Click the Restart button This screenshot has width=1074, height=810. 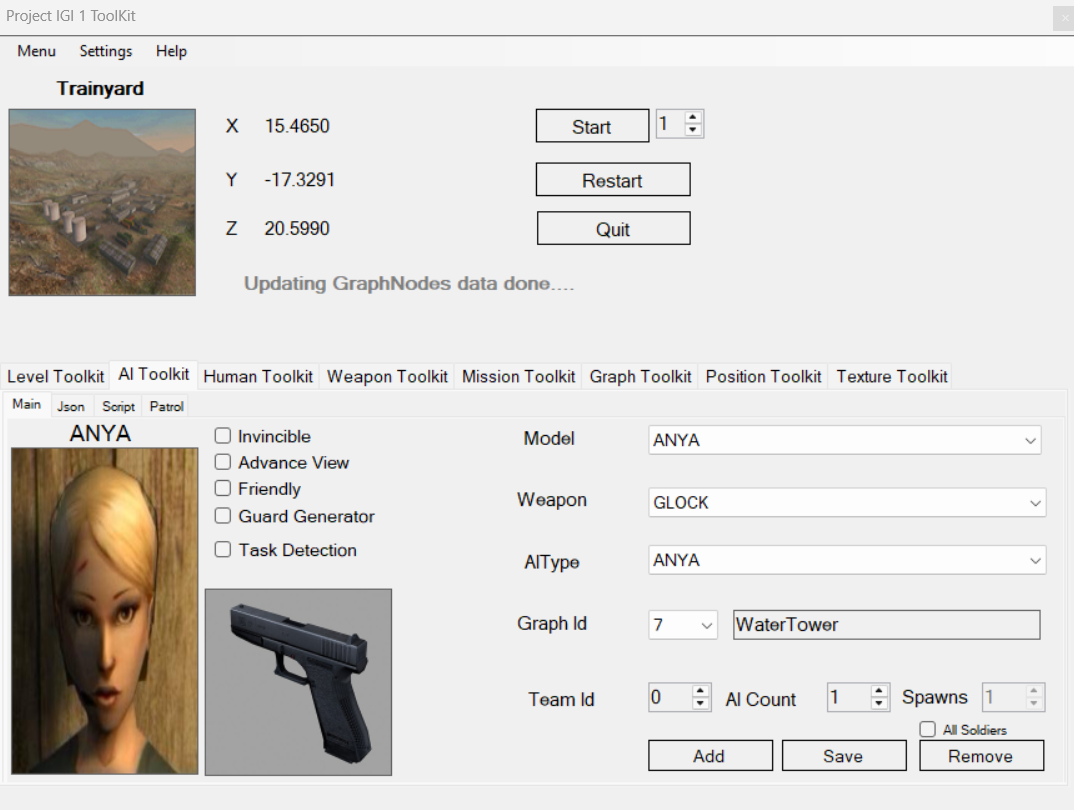(613, 180)
